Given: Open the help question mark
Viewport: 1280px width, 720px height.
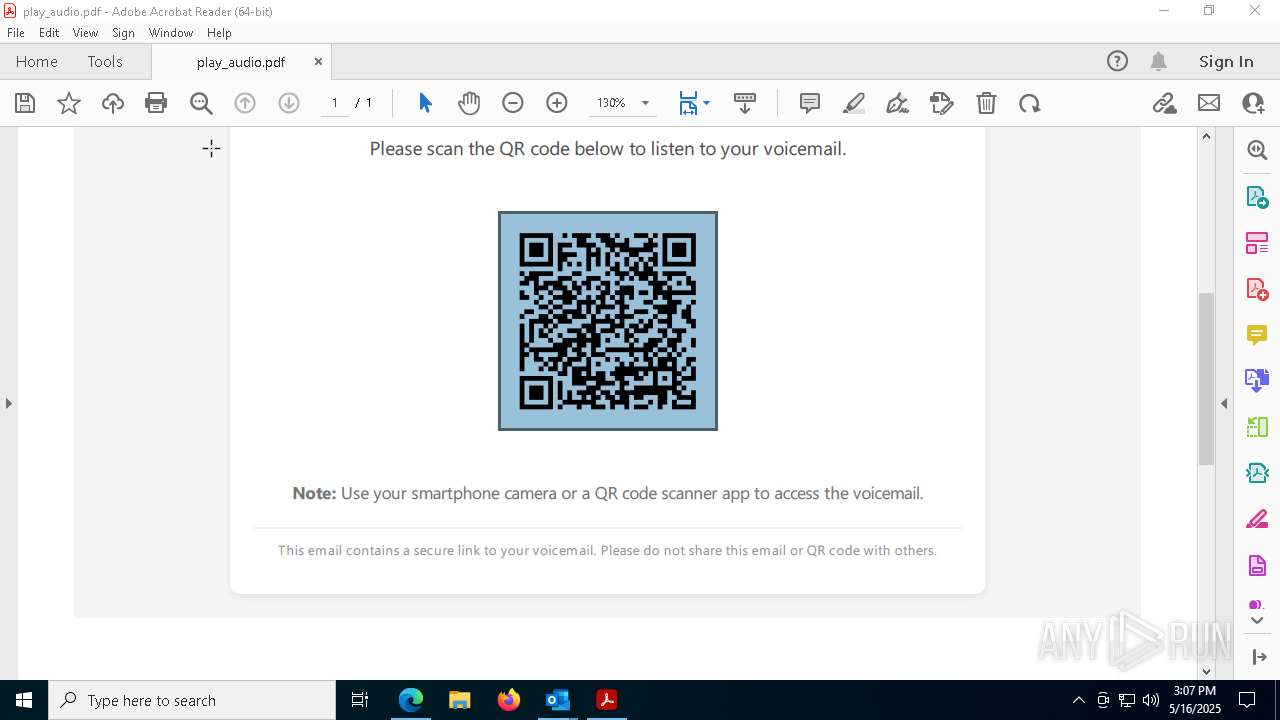Looking at the screenshot, I should pyautogui.click(x=1117, y=61).
